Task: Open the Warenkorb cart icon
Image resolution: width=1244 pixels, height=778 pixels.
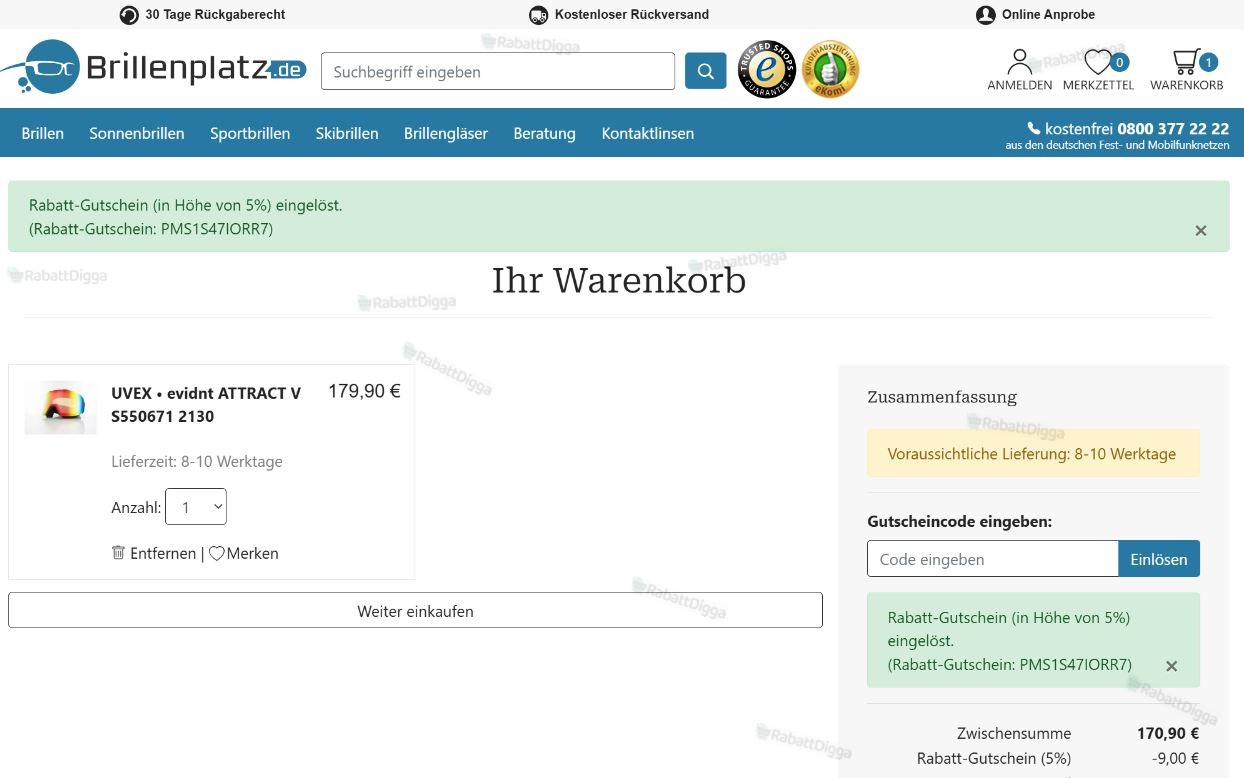Action: click(1185, 62)
